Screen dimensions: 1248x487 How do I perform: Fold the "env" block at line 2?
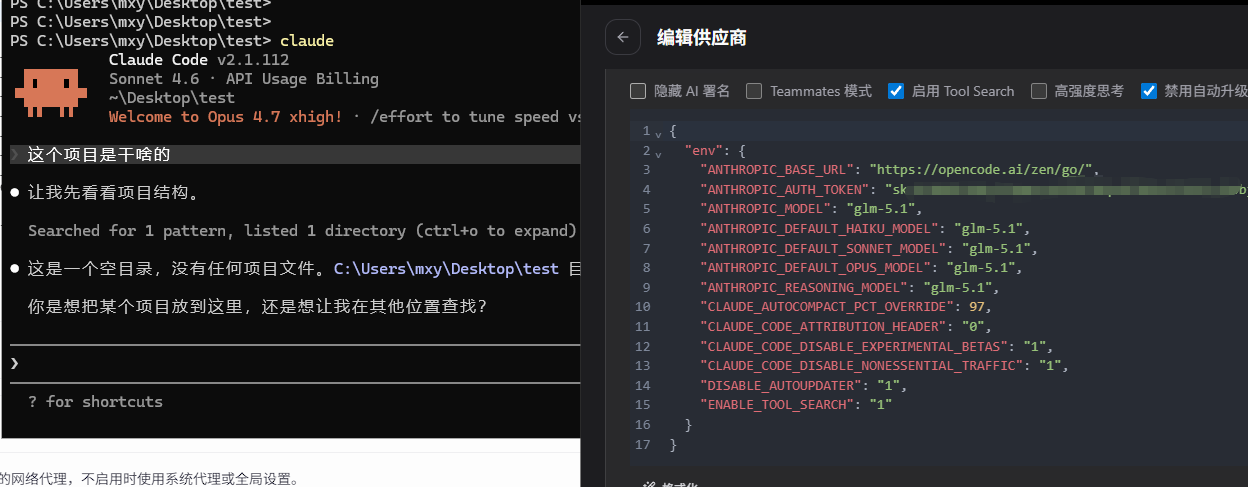pos(658,153)
